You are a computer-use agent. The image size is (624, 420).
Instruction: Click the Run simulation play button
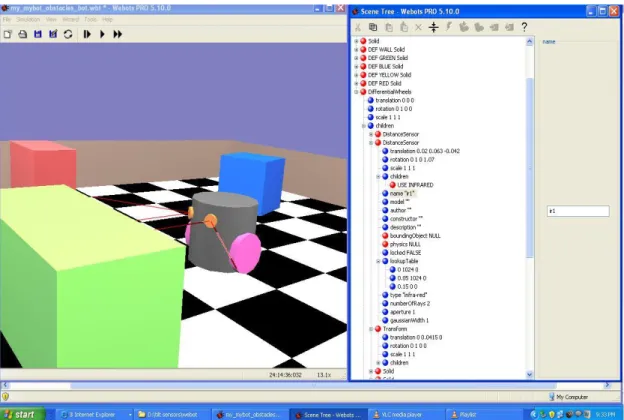(x=102, y=34)
